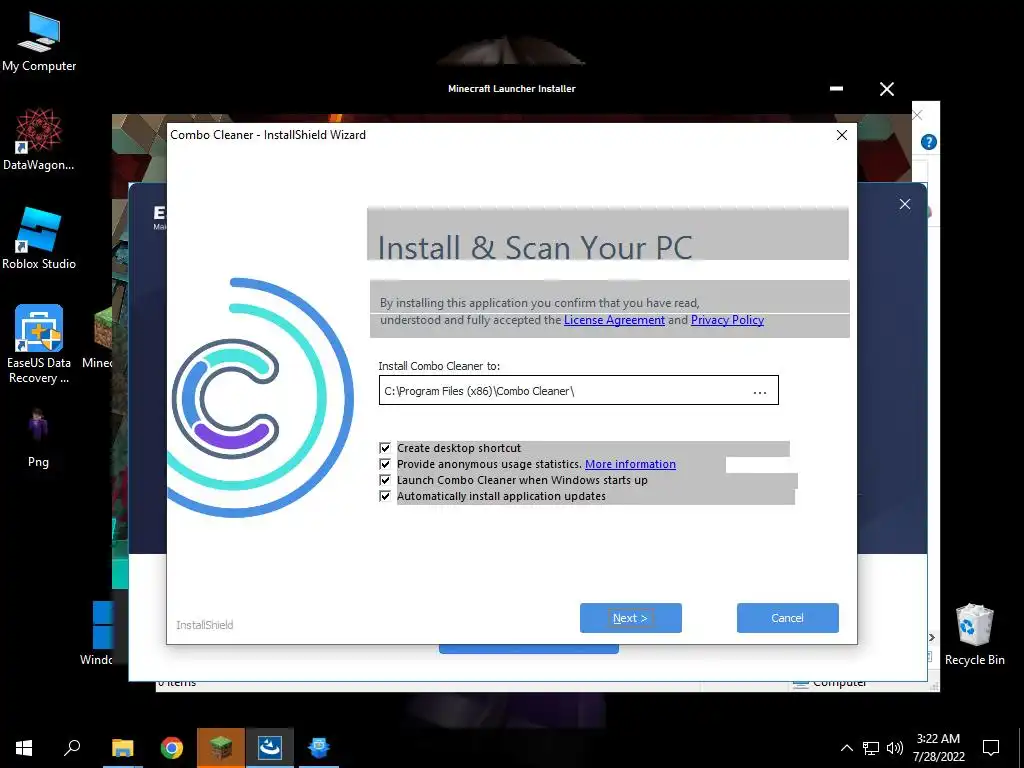
Task: Open the Windows Start menu
Action: click(x=24, y=748)
